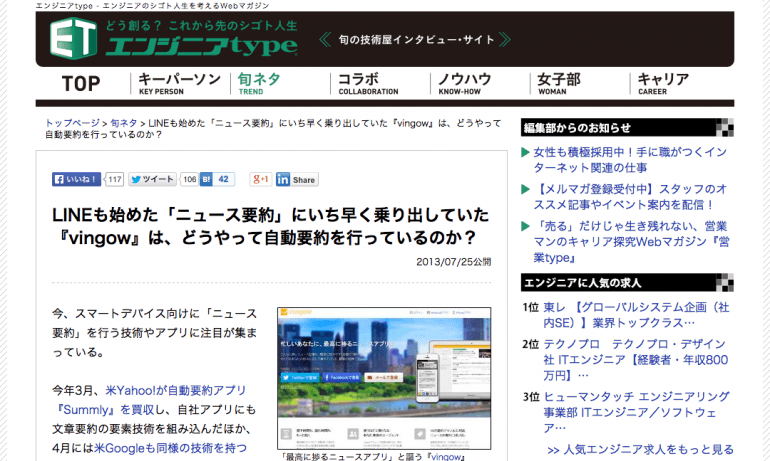Click the Facebook like count 117

(115, 179)
